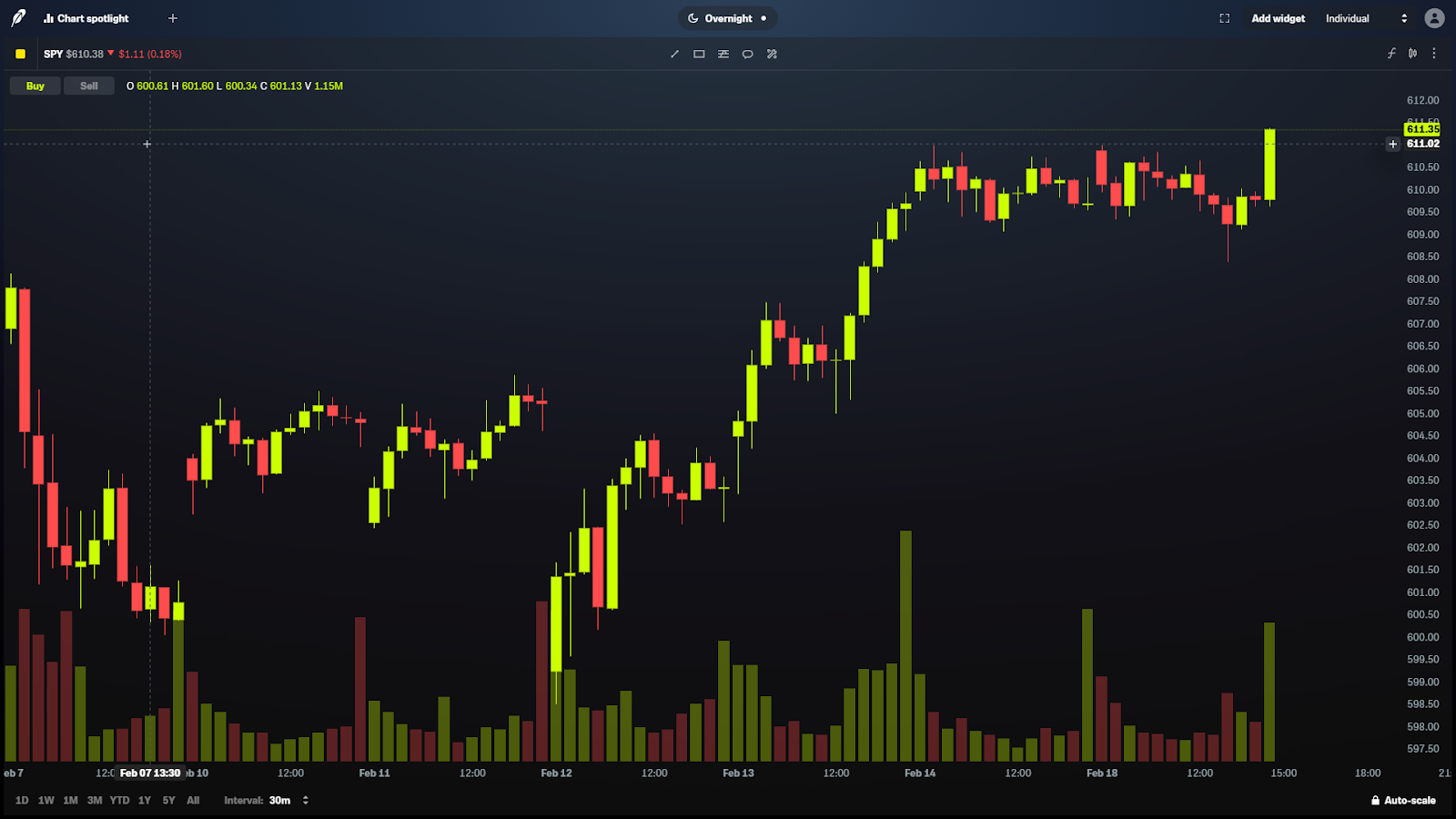The image size is (1456, 819).
Task: Click the SPY ticker symbol
Action: (53, 54)
